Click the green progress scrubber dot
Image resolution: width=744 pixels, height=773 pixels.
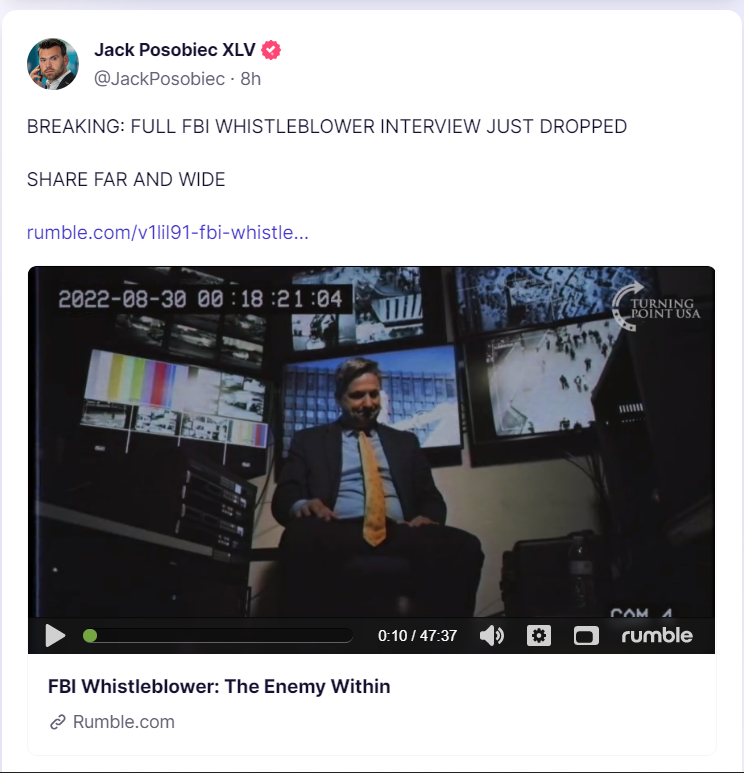click(x=90, y=635)
